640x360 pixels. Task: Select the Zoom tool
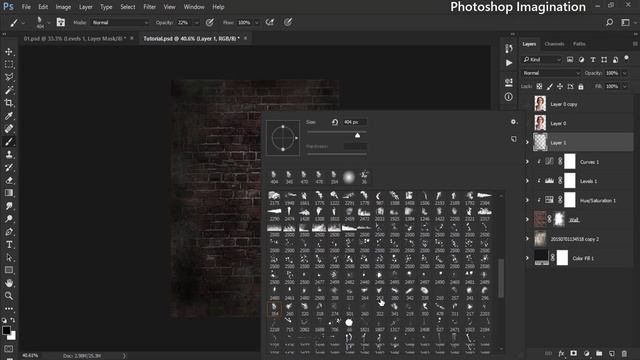point(9,296)
